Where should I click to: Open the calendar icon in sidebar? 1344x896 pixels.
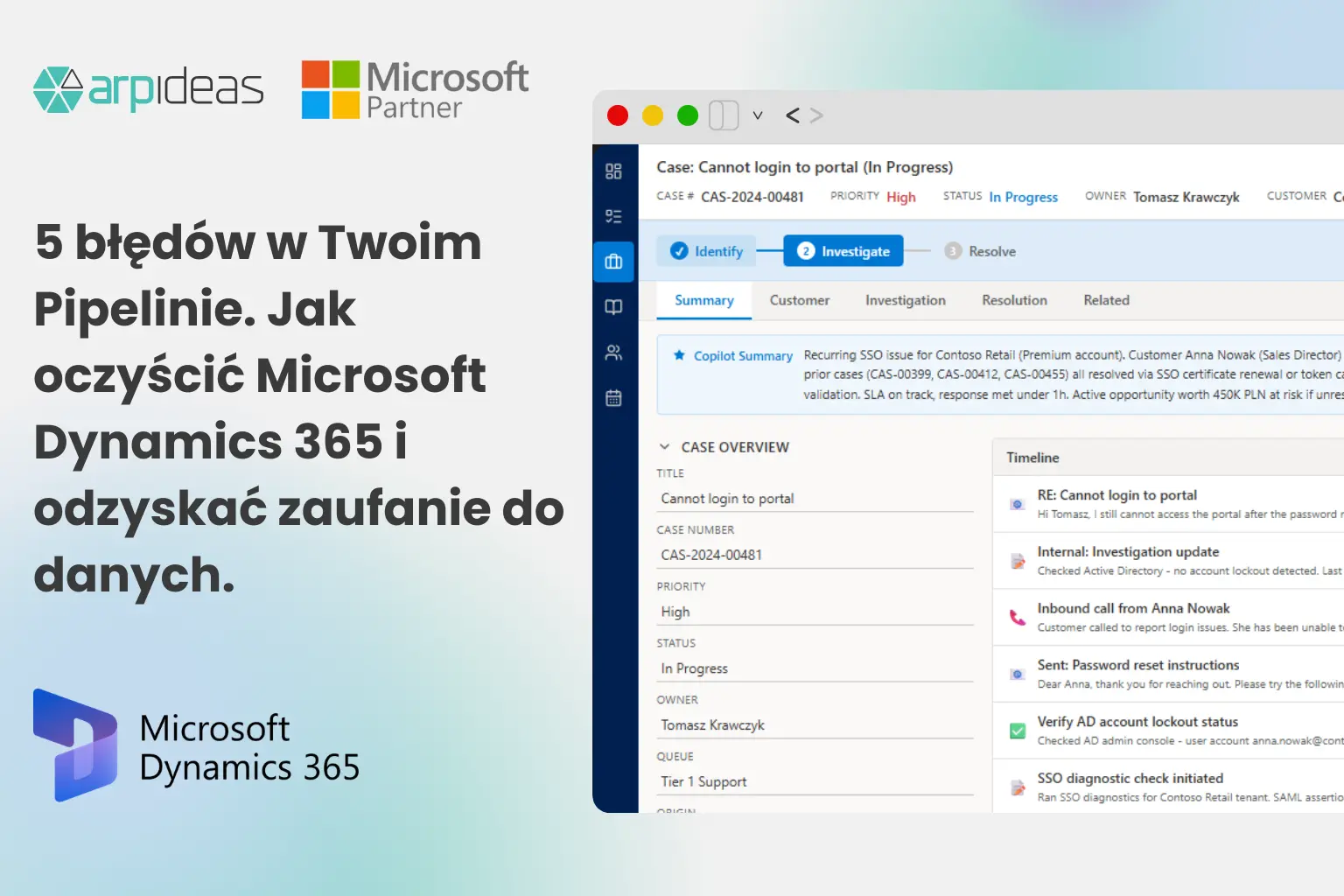(613, 397)
